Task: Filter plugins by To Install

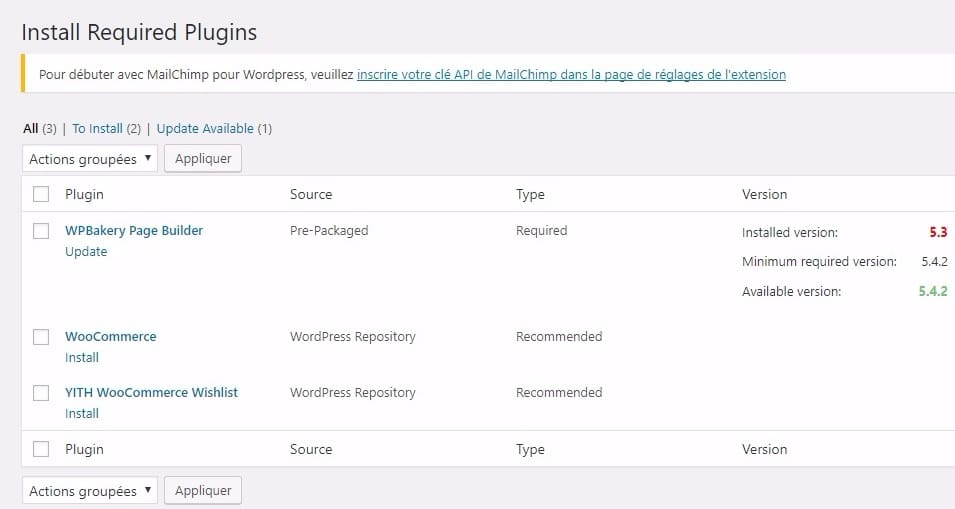Action: pyautogui.click(x=97, y=128)
